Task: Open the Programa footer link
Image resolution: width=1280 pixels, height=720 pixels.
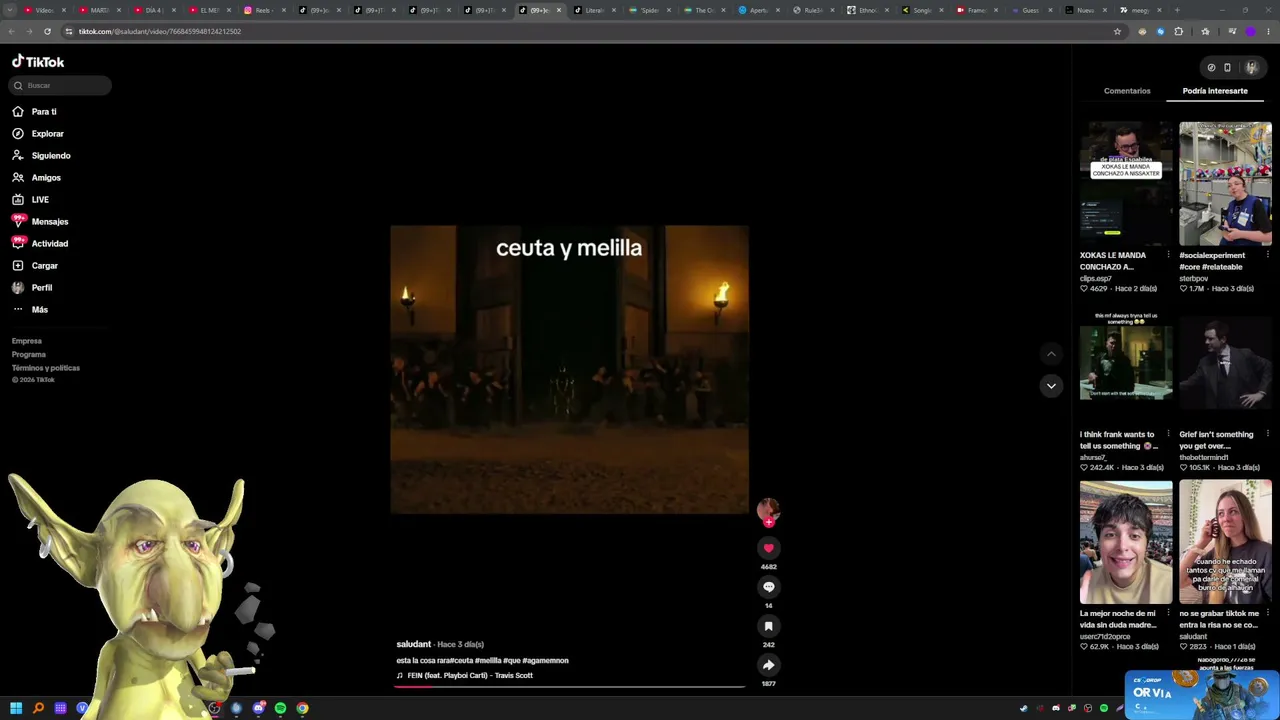Action: point(29,354)
